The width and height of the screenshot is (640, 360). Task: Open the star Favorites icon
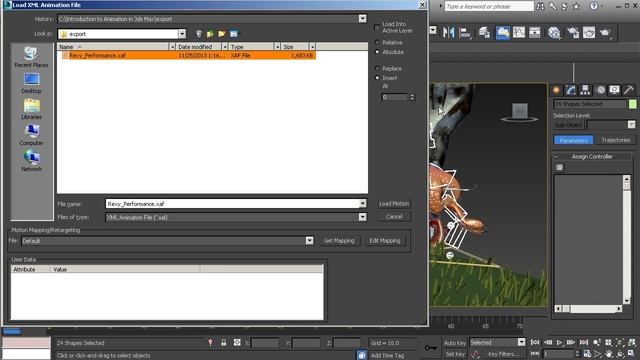[x=576, y=6]
